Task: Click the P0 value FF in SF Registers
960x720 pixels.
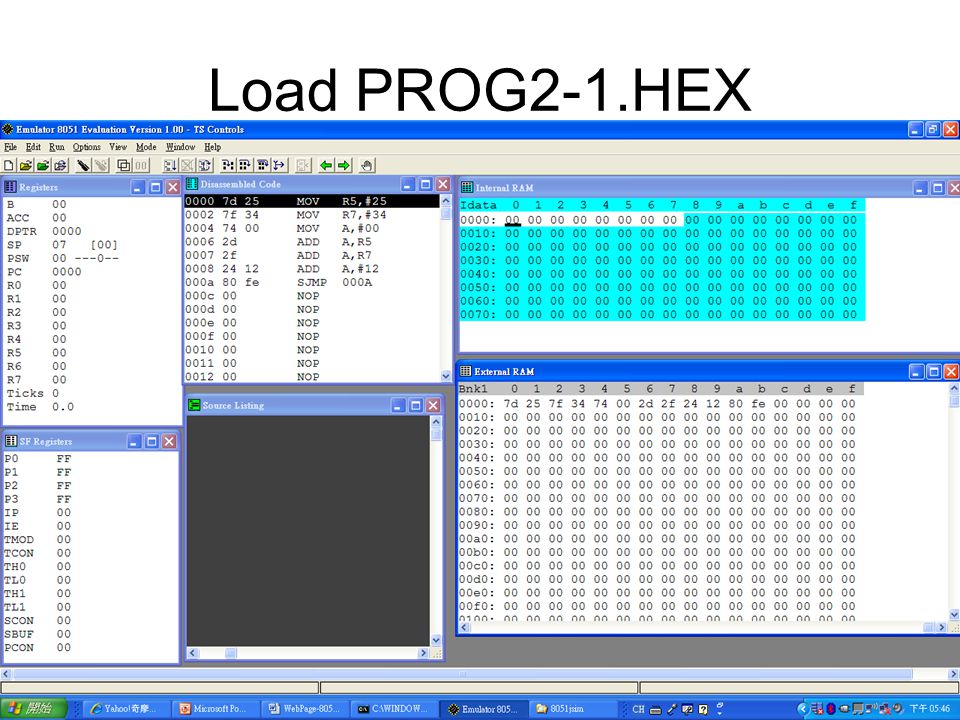Action: tap(64, 459)
